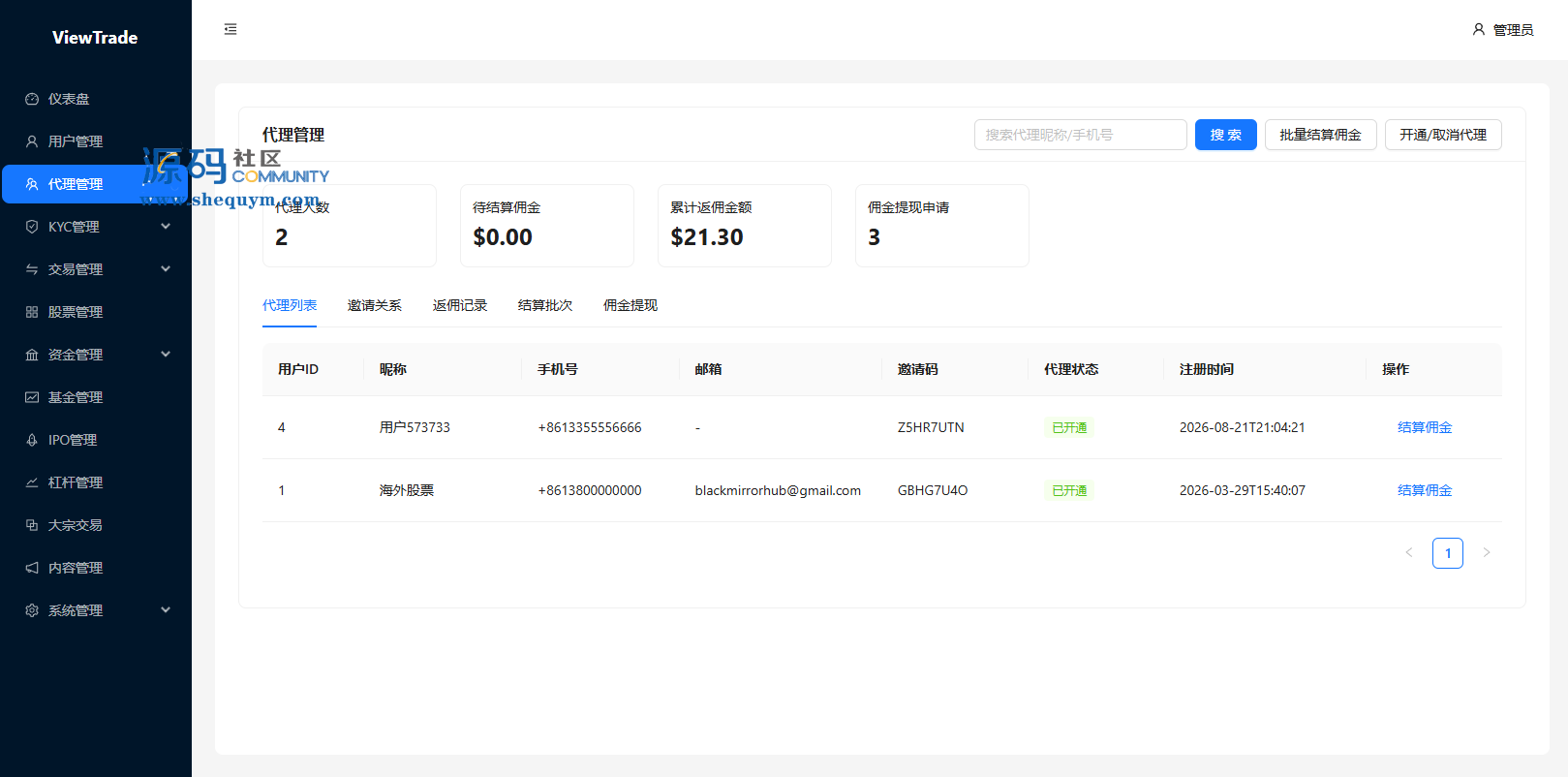The image size is (1568, 777).
Task: Click the 资金管理 bank icon
Action: (32, 355)
